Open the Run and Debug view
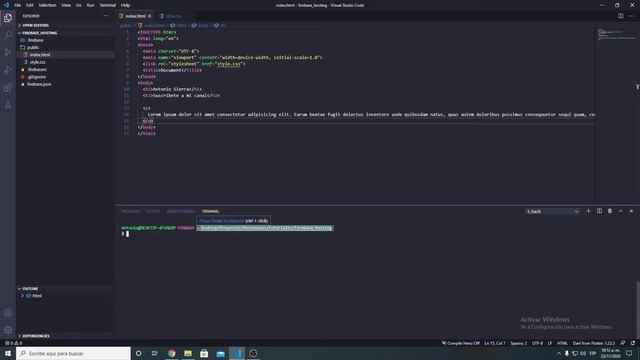 click(8, 70)
